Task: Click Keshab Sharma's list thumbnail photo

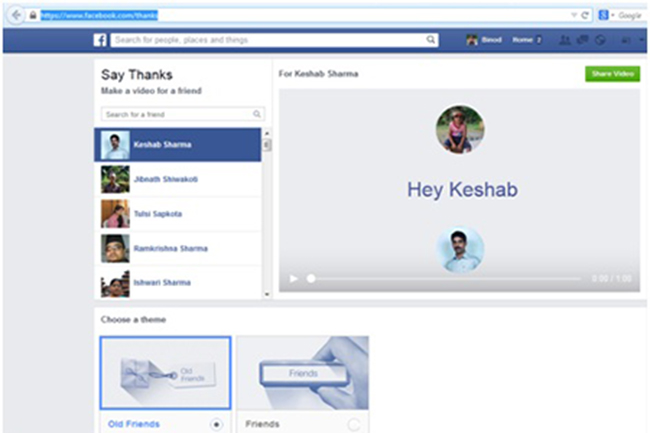Action: pos(115,145)
